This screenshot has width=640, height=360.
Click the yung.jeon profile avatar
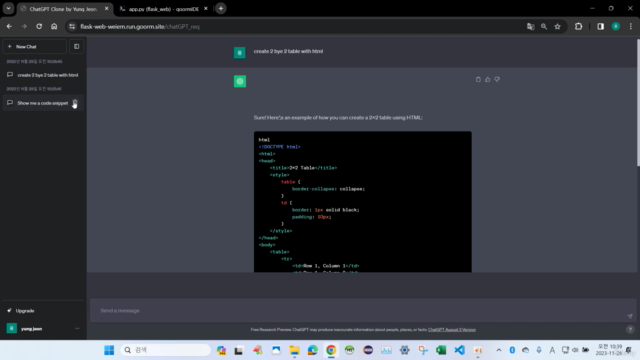click(12, 328)
